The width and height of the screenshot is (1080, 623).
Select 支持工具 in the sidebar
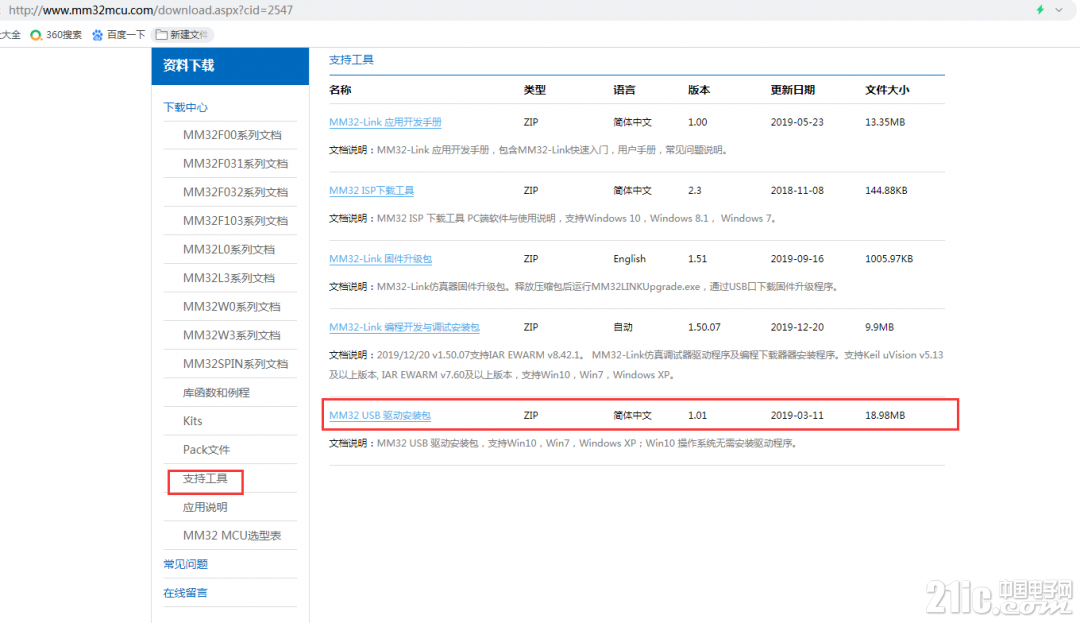click(205, 478)
